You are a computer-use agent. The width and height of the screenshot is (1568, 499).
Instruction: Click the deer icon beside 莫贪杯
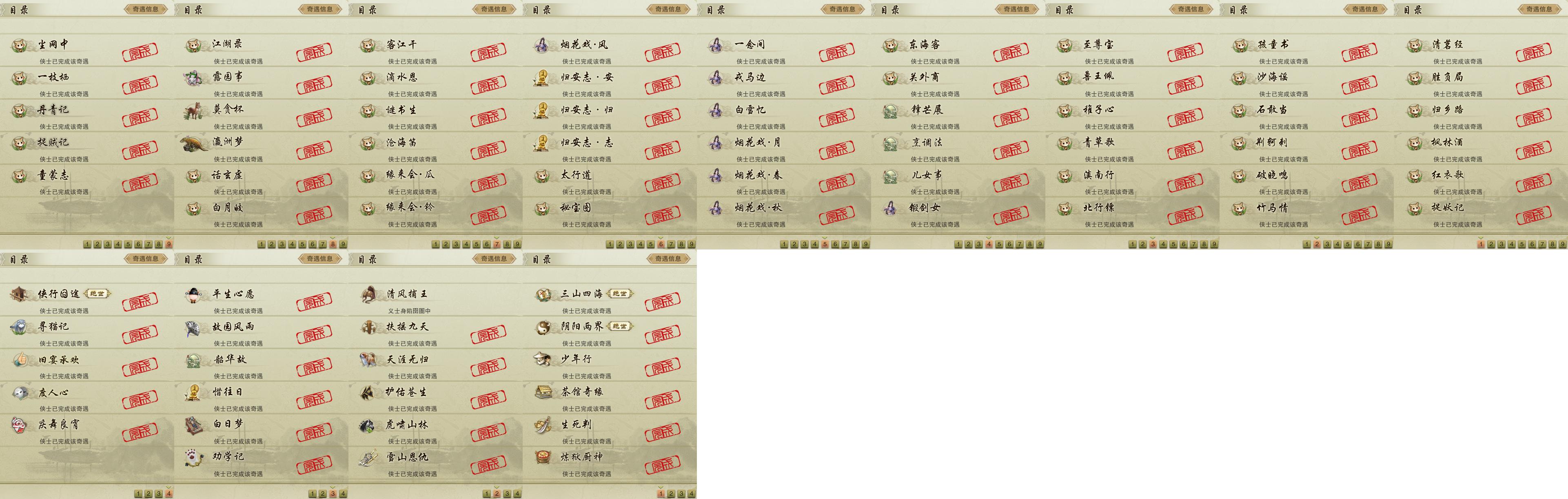[x=194, y=111]
